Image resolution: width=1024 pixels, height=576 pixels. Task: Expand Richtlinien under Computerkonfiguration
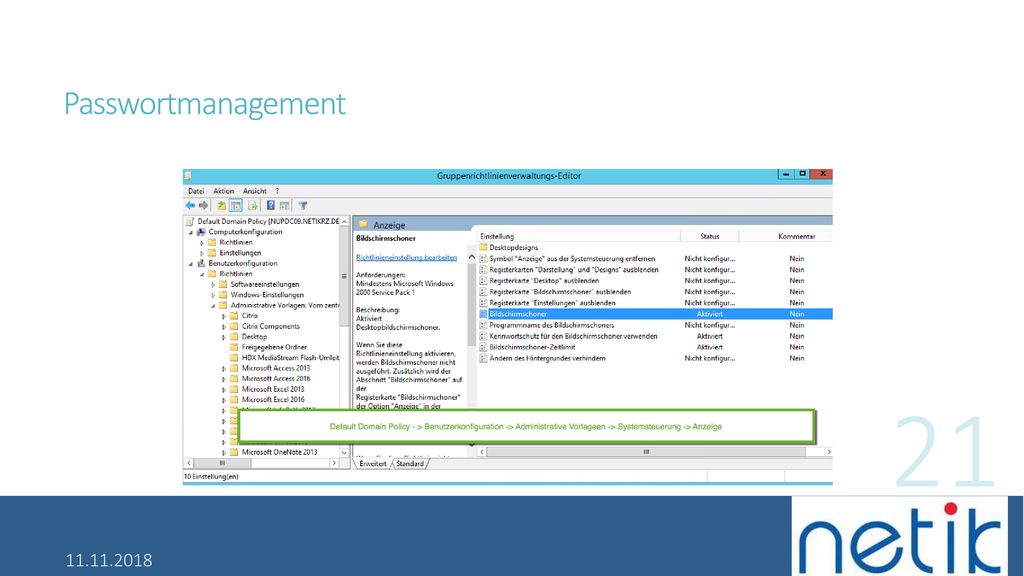point(202,243)
